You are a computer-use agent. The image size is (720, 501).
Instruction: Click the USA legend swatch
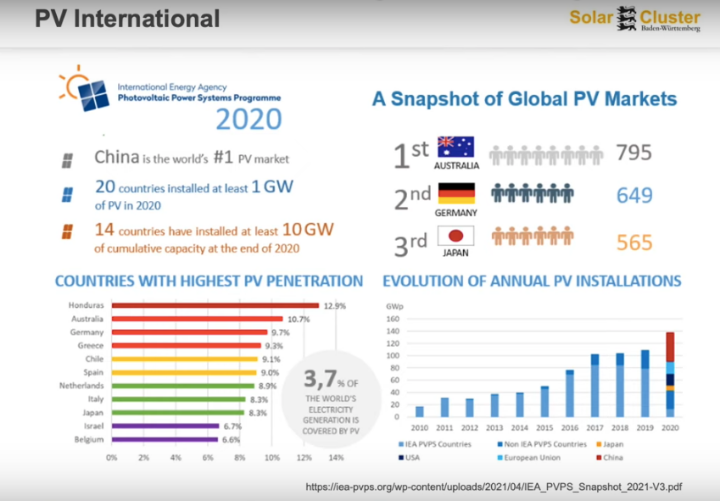[x=401, y=457]
